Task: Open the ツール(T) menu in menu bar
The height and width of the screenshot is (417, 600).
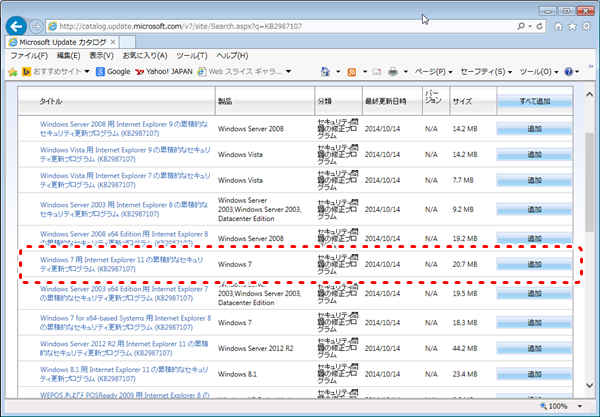Action: pos(192,56)
